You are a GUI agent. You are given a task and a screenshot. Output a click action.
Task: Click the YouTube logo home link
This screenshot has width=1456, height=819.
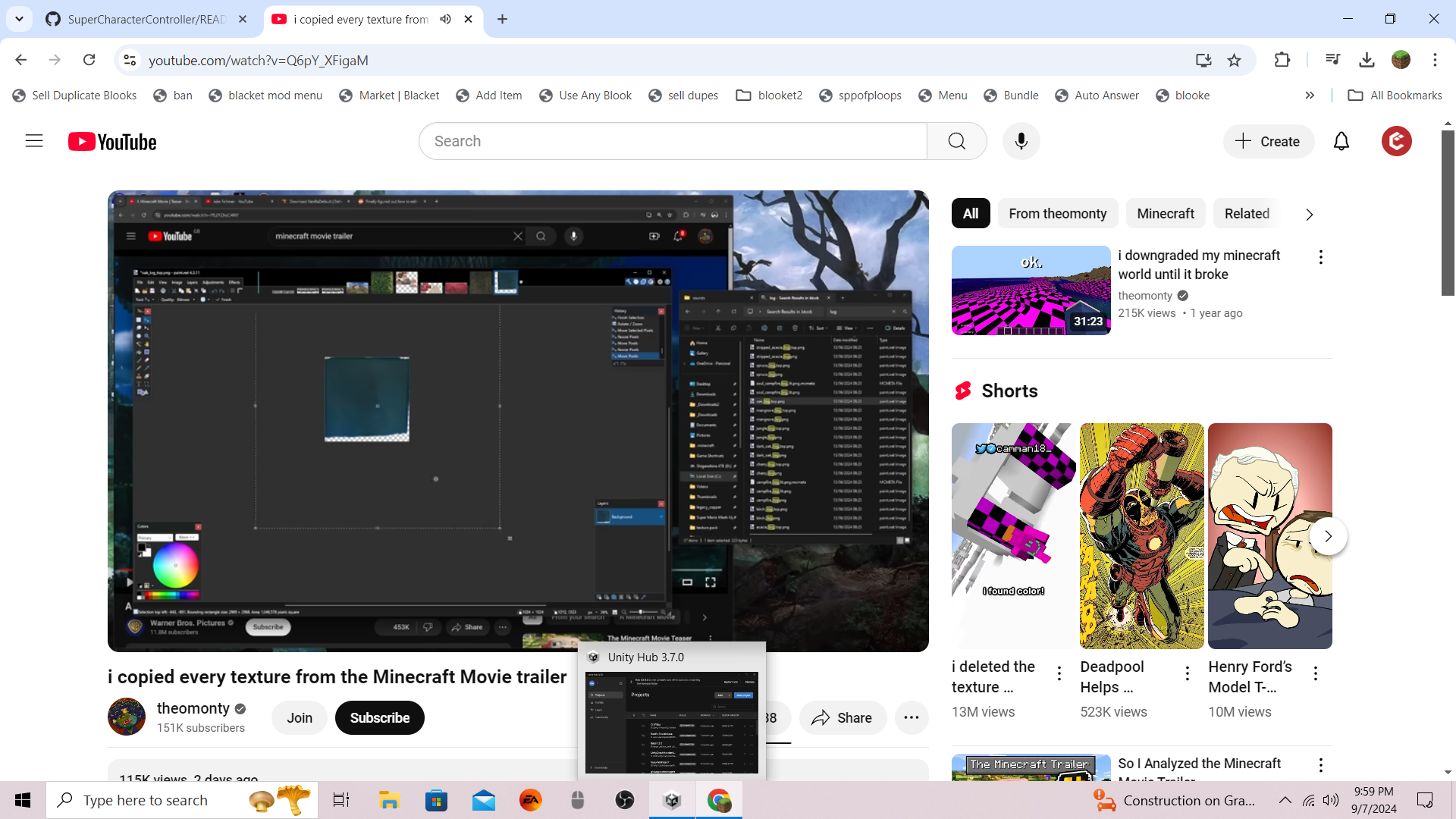point(112,142)
